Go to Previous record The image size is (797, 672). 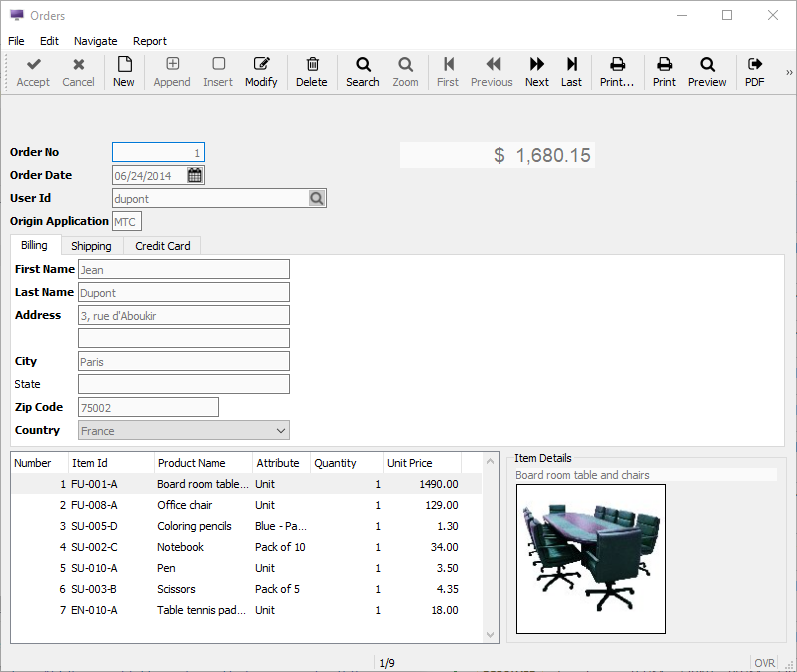(492, 72)
